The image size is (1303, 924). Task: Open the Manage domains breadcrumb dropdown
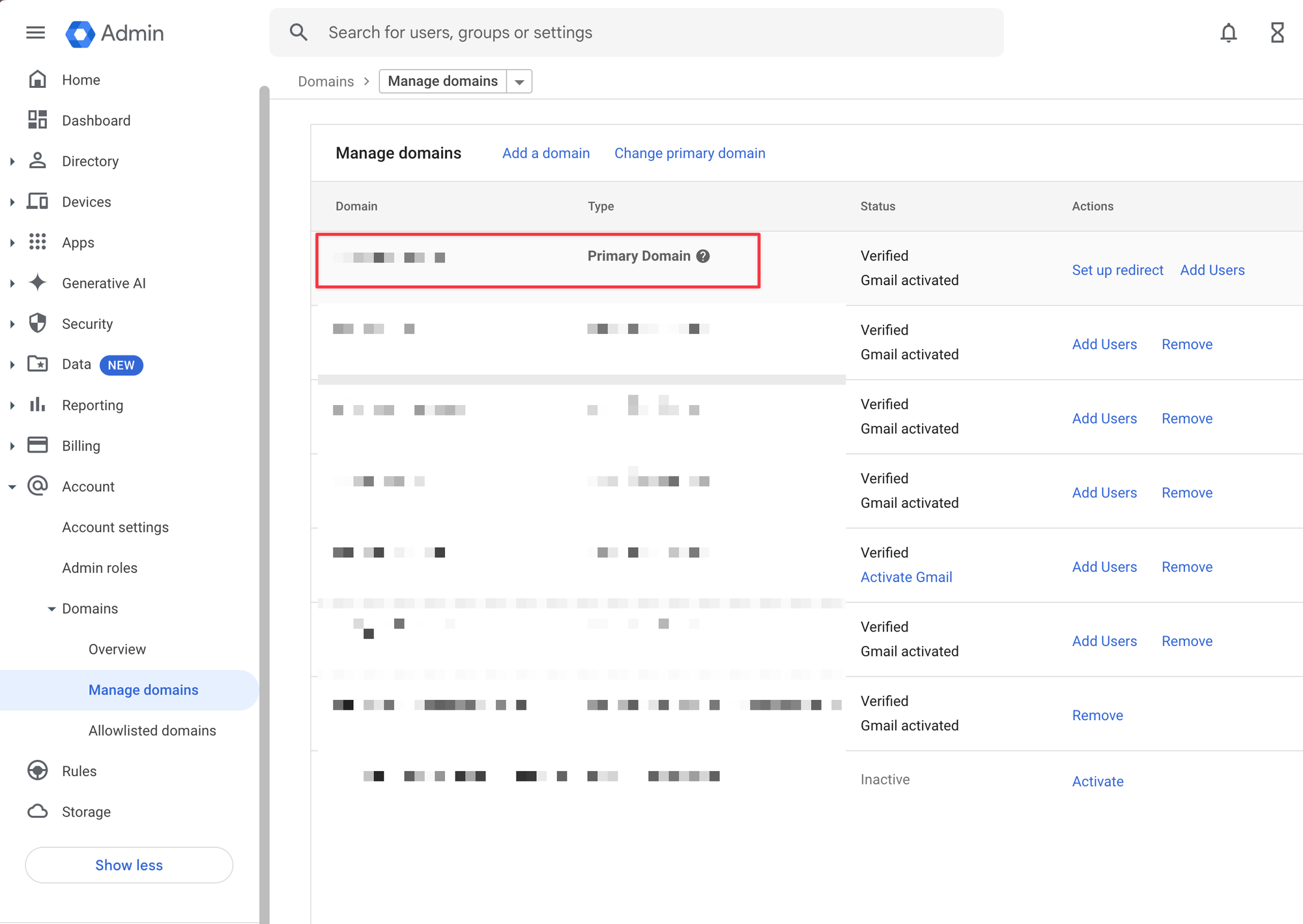519,81
